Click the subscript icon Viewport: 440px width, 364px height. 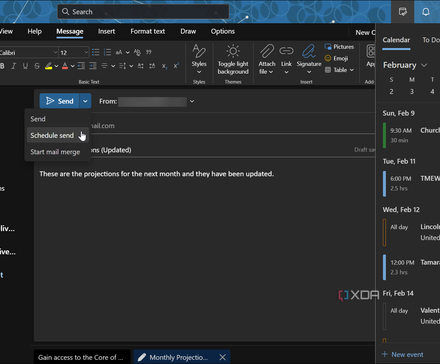(x=164, y=66)
